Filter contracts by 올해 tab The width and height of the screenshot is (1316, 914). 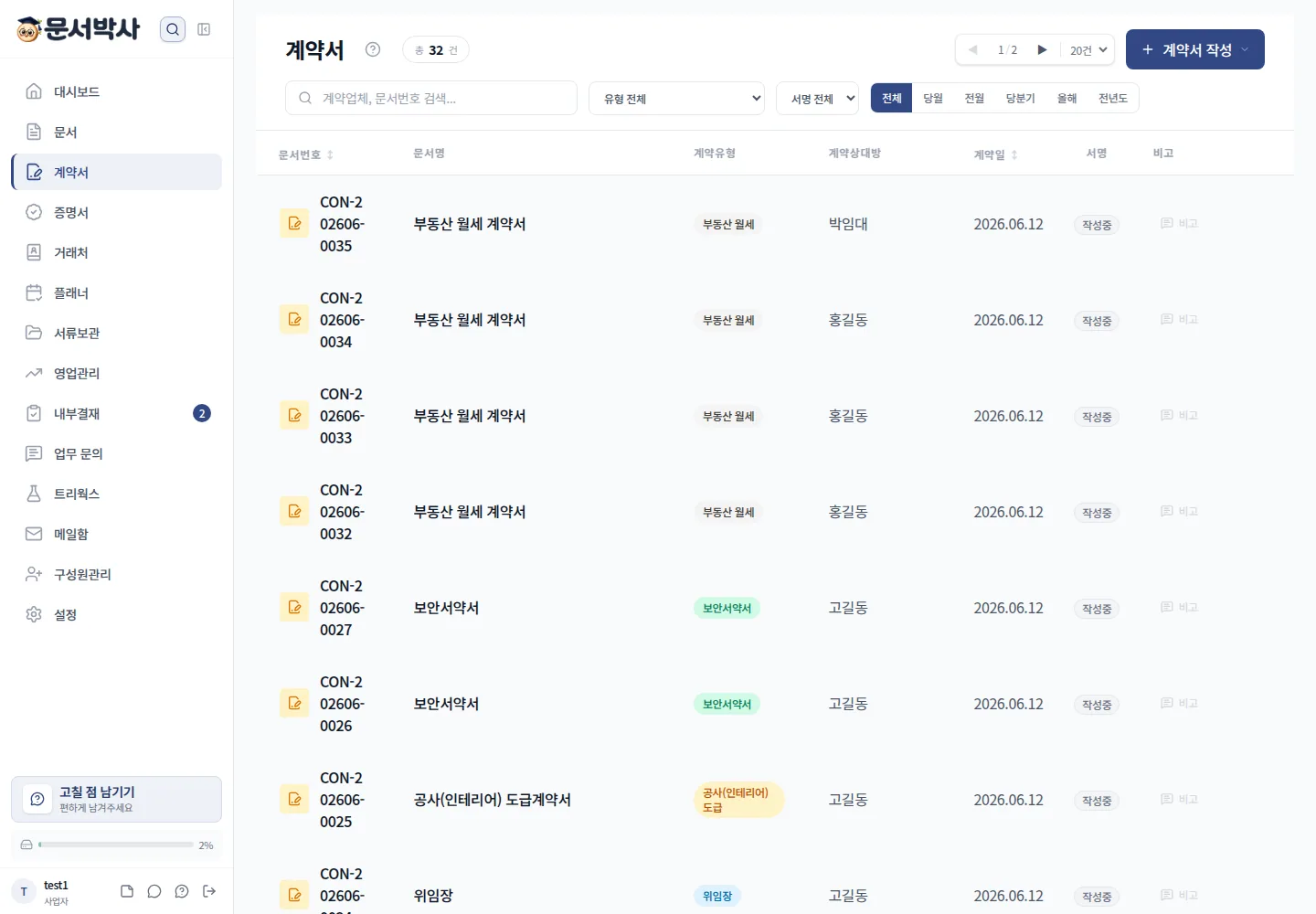pos(1067,98)
